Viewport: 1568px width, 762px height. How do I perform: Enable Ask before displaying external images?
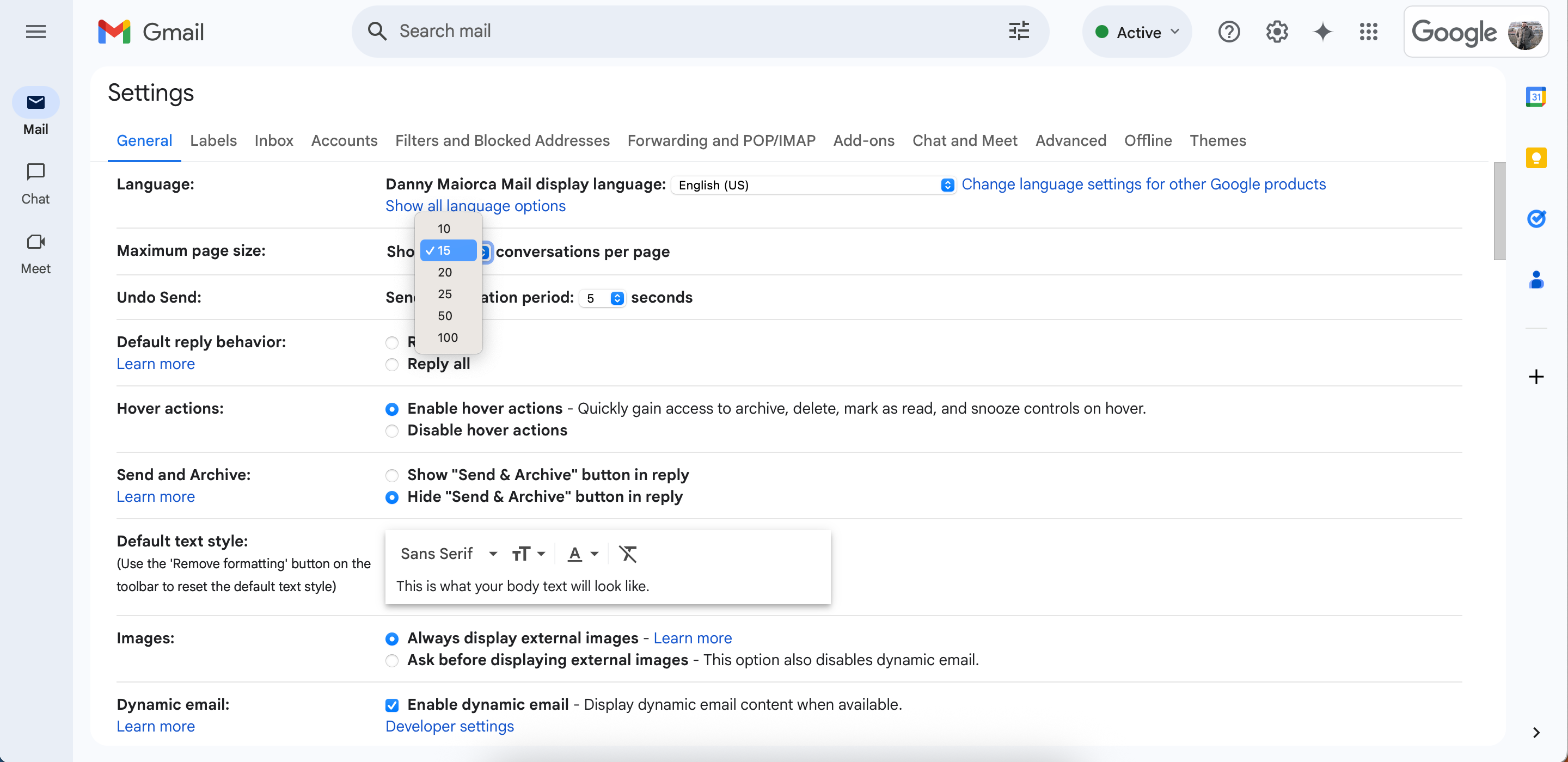click(391, 660)
